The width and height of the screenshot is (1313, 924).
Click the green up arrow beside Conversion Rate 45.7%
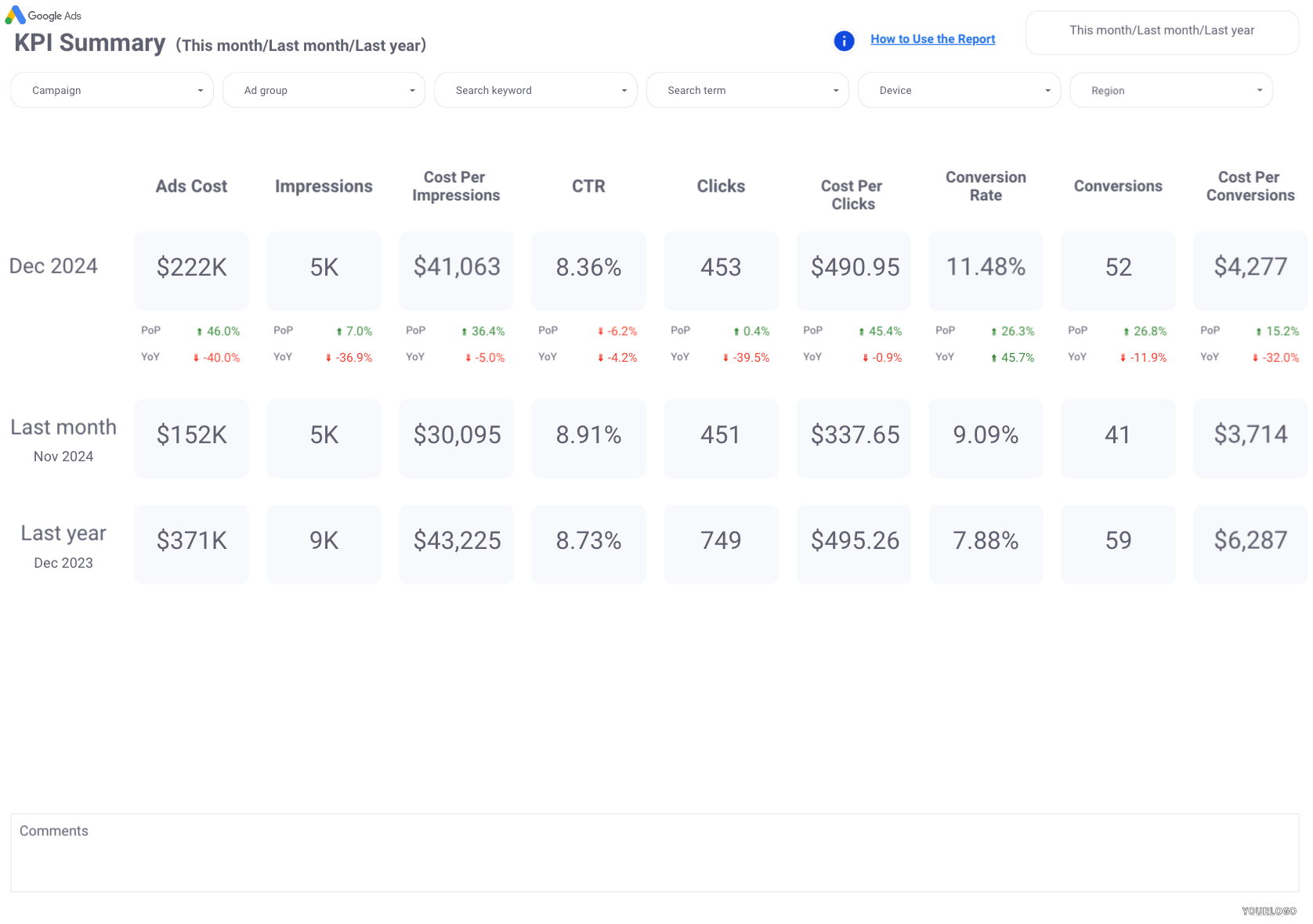[994, 358]
